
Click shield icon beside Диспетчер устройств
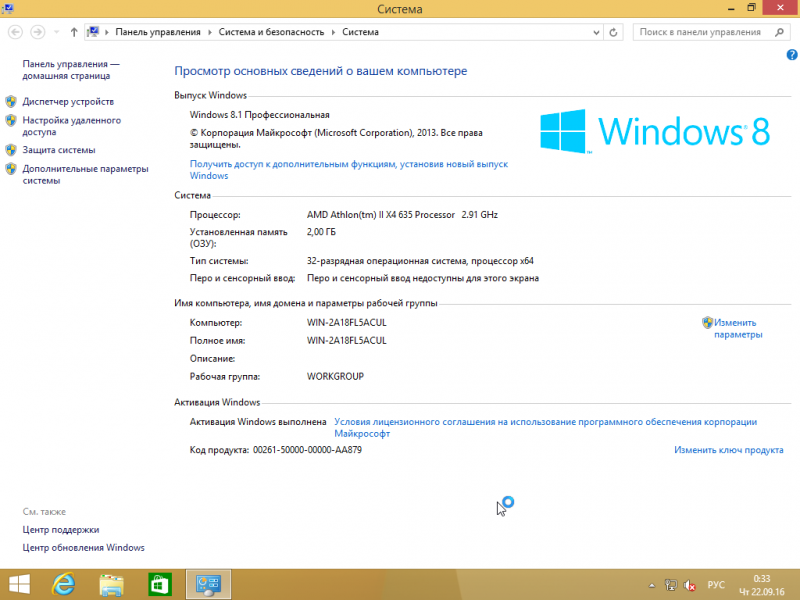click(x=11, y=102)
